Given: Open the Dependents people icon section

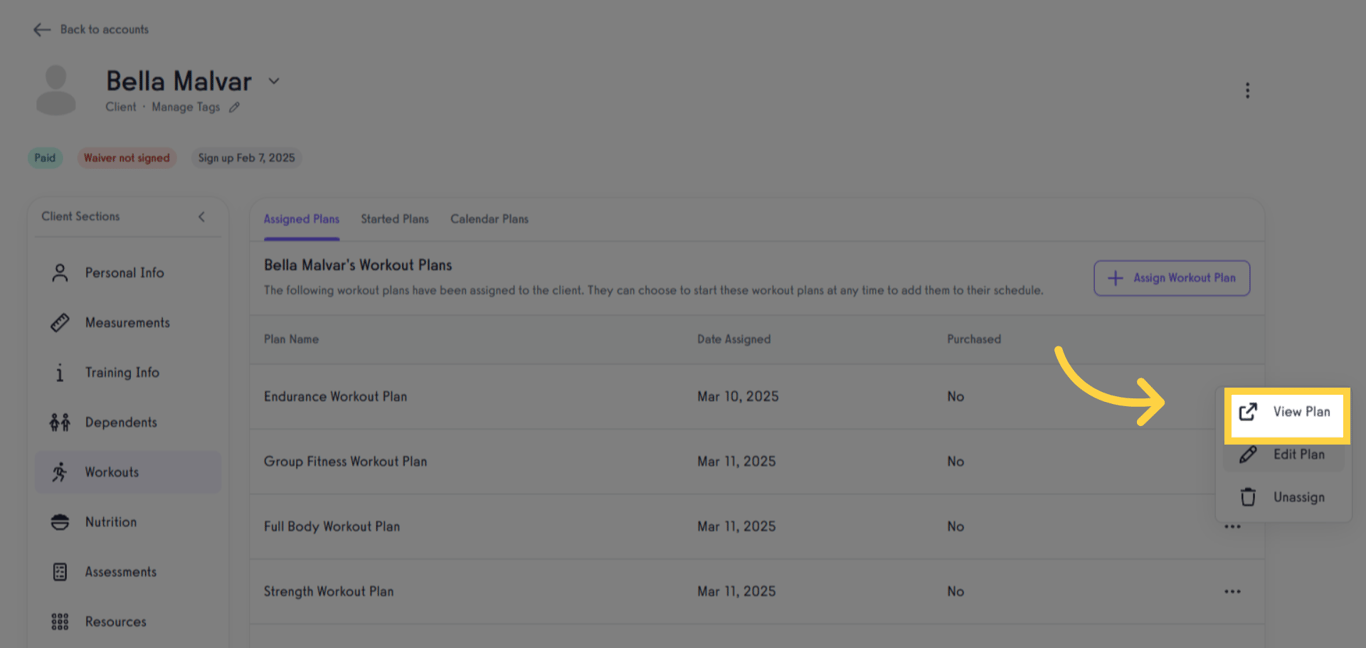Looking at the screenshot, I should pyautogui.click(x=60, y=422).
